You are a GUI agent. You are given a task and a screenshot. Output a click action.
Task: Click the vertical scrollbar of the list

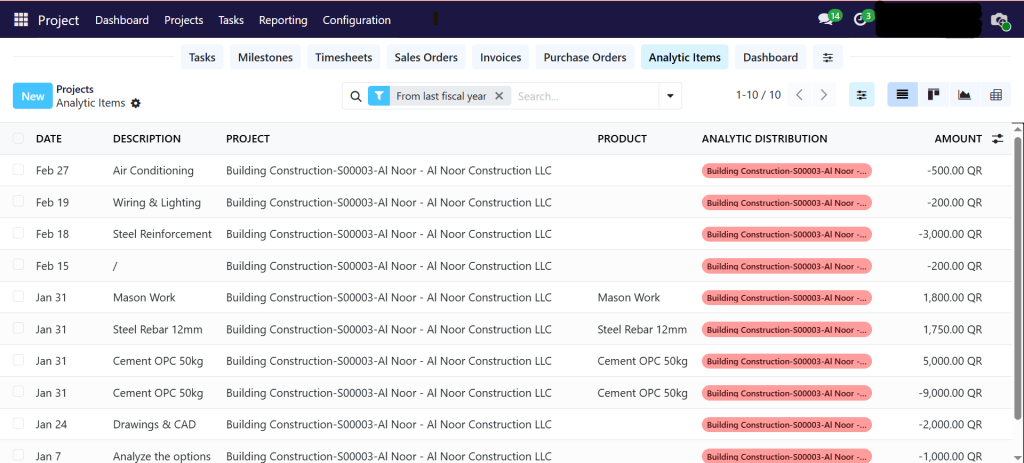1017,278
